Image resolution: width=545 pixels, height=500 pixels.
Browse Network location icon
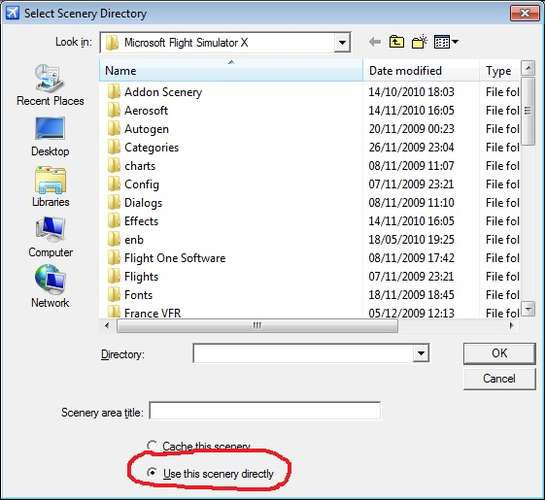50,287
